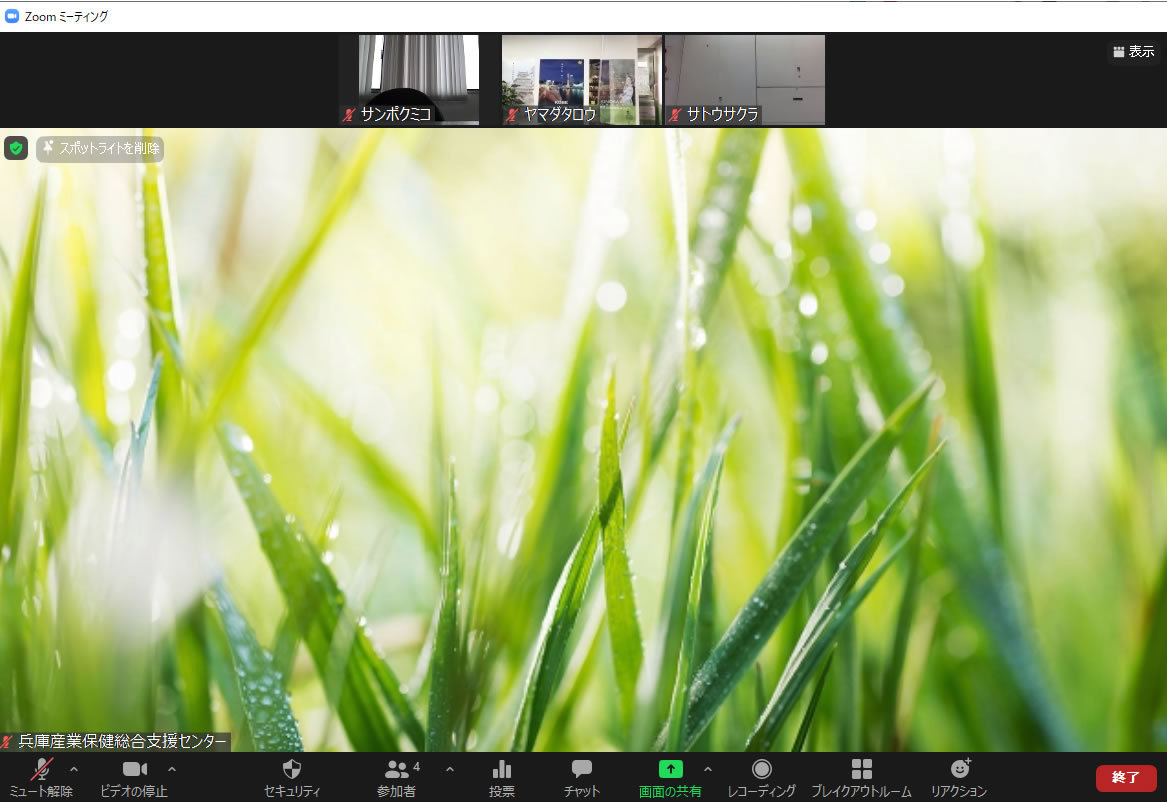
Task: Open the セキュリティ shield menu
Action: click(292, 778)
